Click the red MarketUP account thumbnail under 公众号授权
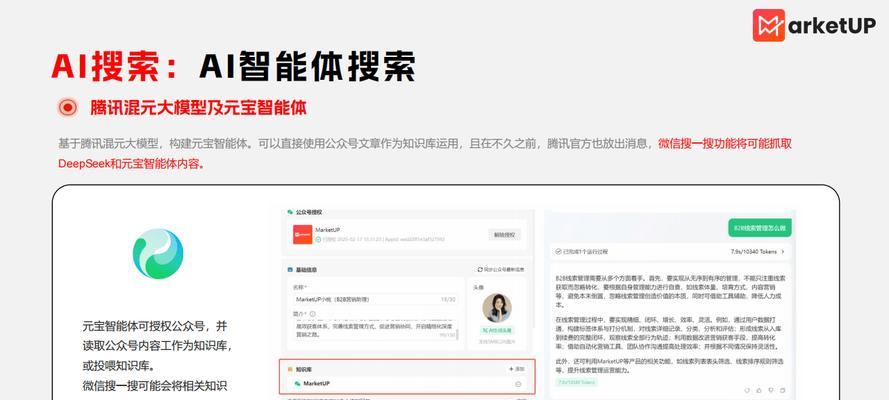This screenshot has height=400, width=889. click(x=302, y=234)
